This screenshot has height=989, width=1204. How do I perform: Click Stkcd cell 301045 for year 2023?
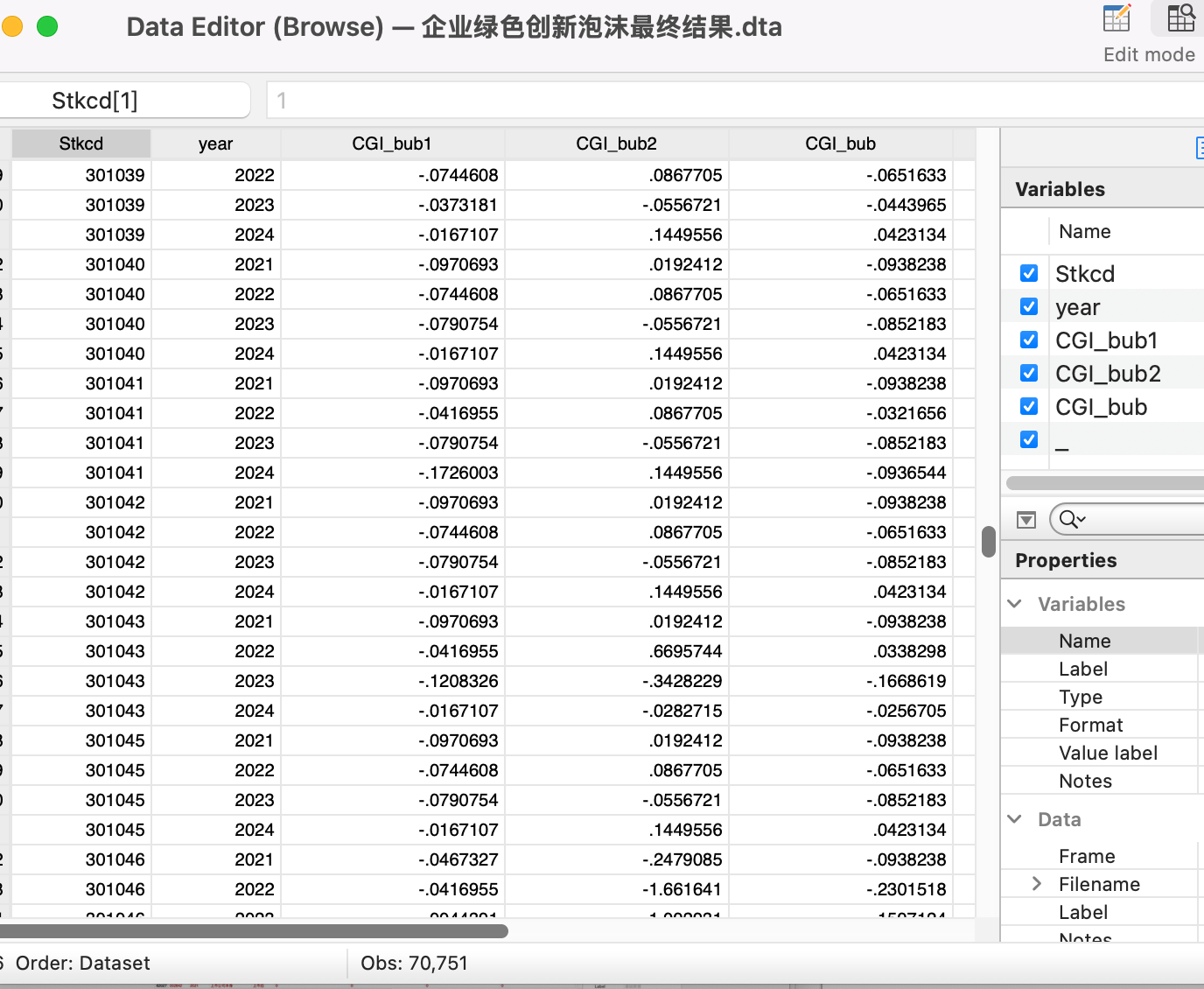pyautogui.click(x=81, y=800)
